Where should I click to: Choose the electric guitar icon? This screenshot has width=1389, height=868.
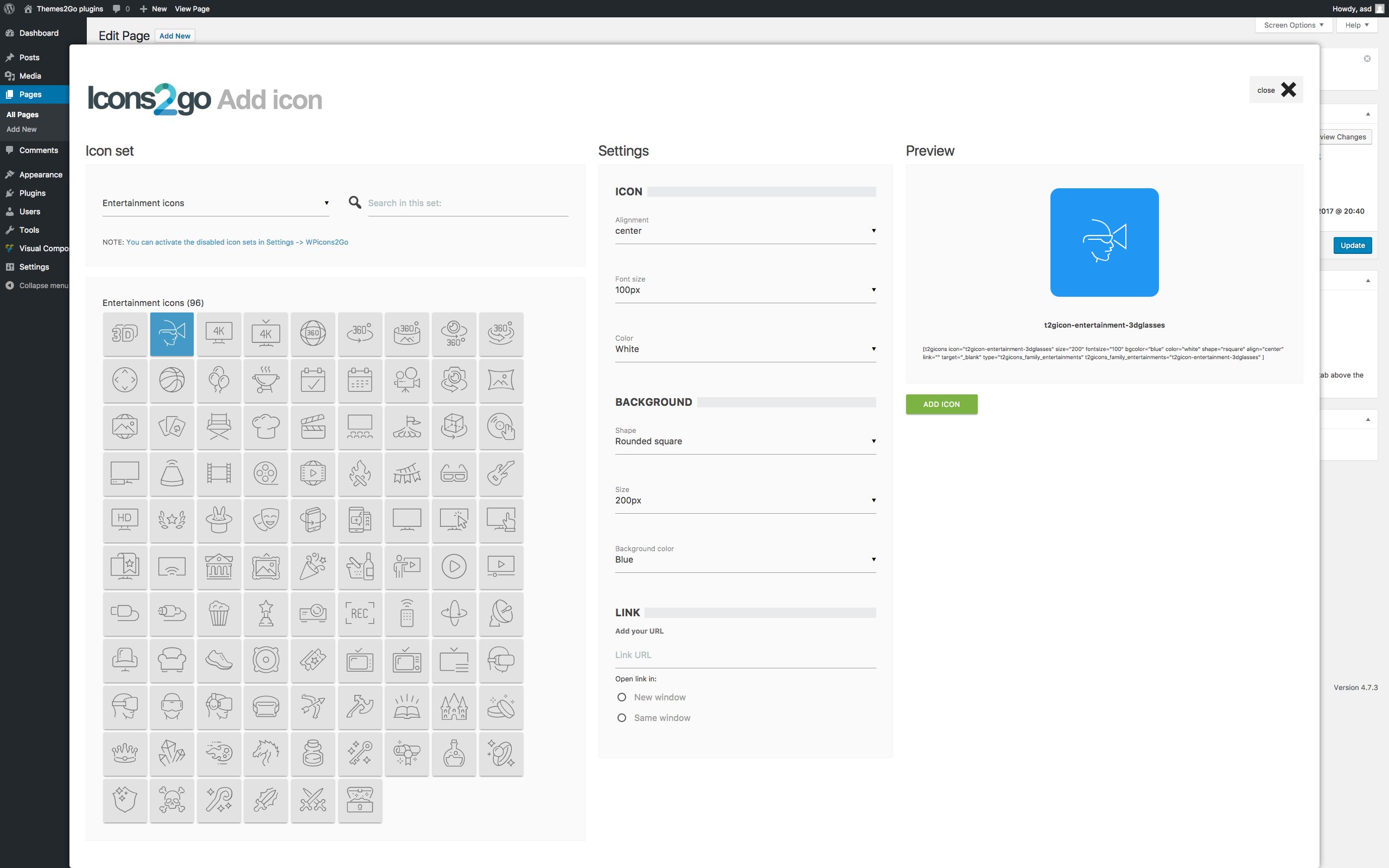click(500, 474)
